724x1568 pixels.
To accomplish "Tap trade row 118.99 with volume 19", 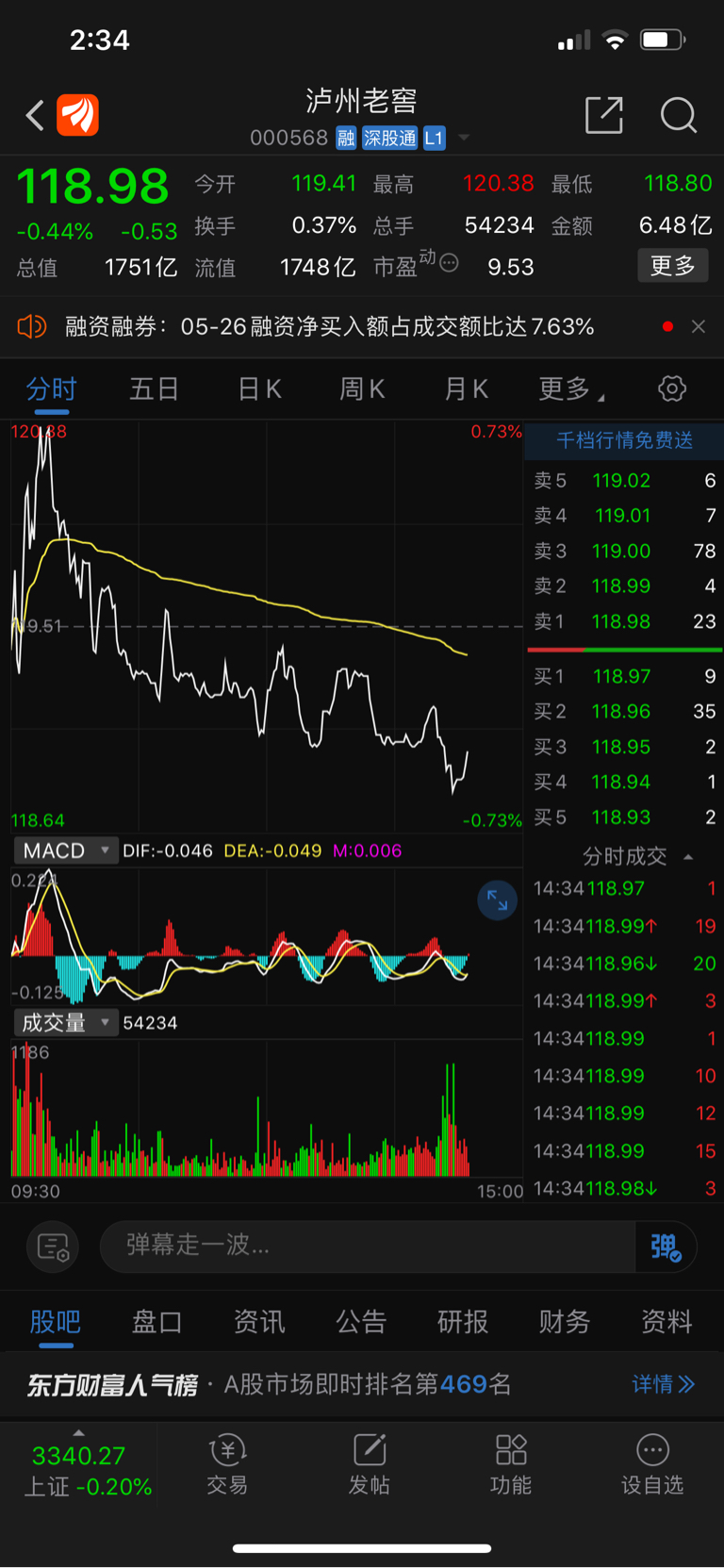I will point(624,926).
